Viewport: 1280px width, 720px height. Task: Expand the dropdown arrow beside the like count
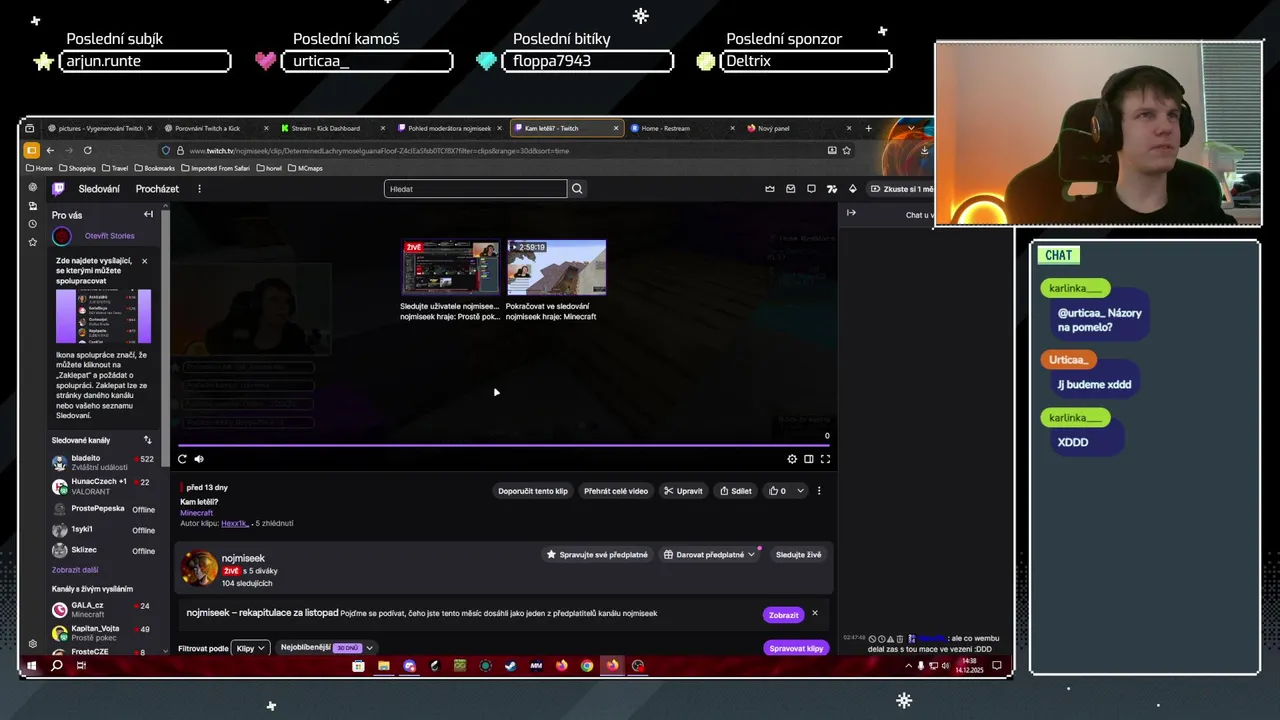click(x=800, y=491)
